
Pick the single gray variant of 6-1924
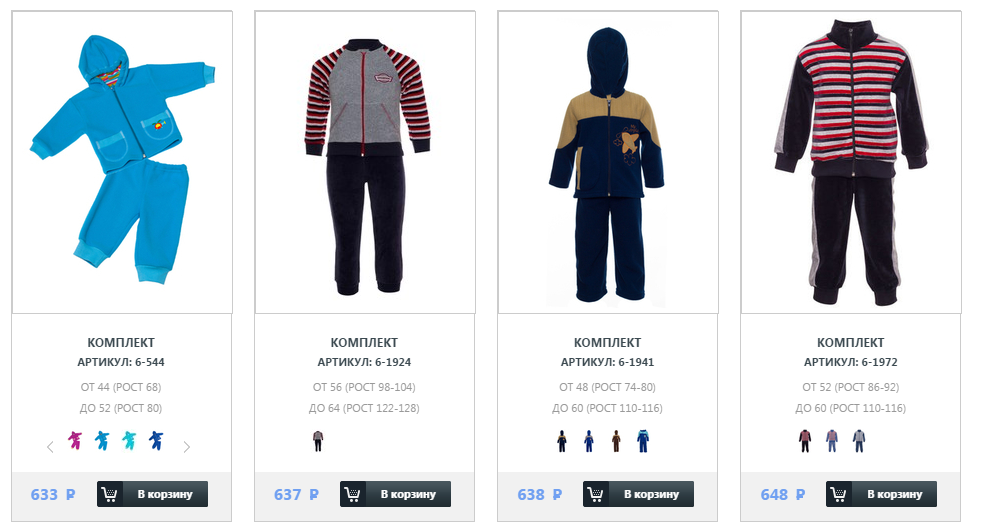(x=318, y=441)
